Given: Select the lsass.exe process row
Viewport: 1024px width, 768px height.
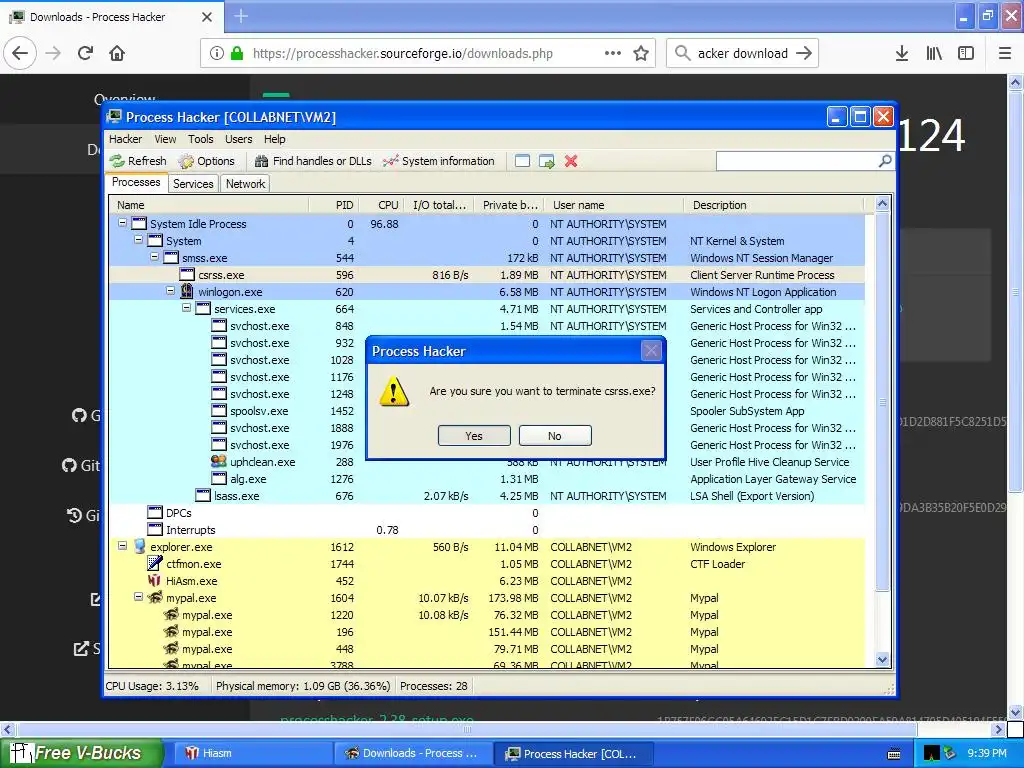Looking at the screenshot, I should 487,496.
